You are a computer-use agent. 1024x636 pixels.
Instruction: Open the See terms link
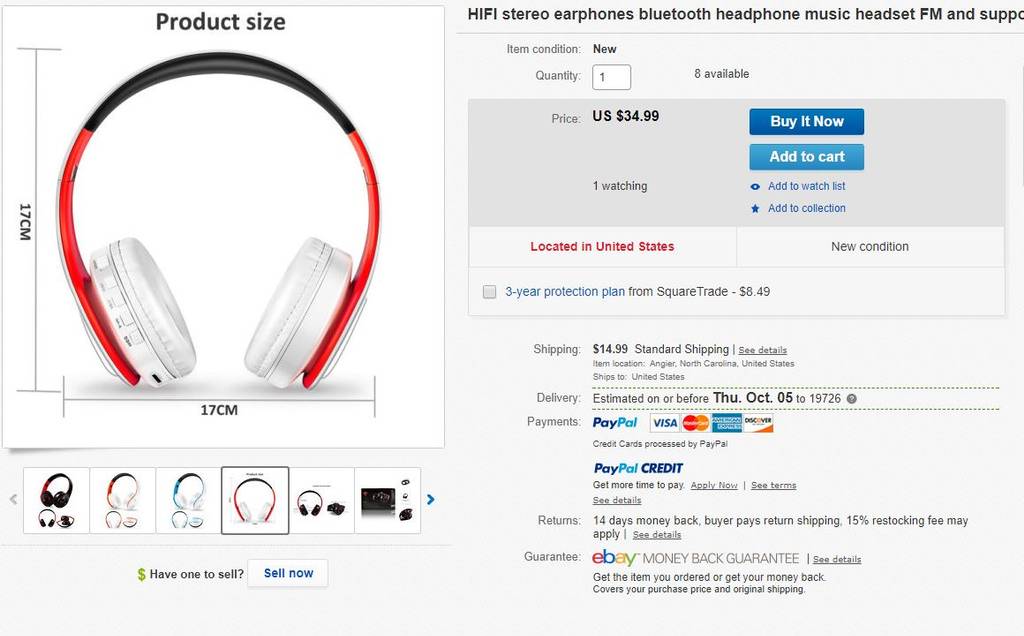pos(773,486)
